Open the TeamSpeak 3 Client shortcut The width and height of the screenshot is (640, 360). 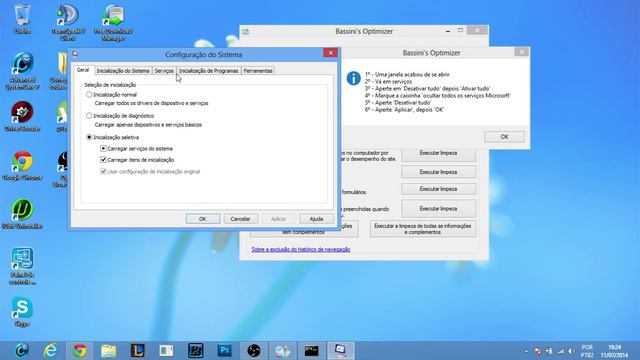[x=68, y=22]
